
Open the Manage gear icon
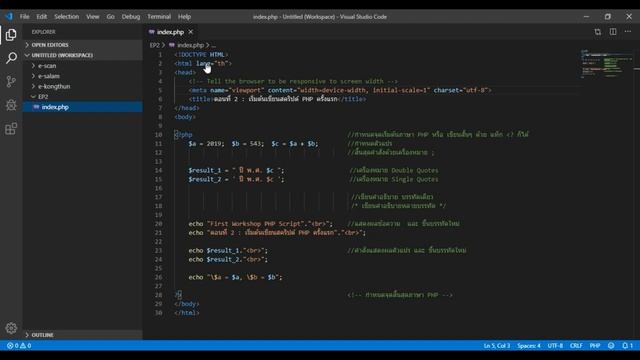(11, 328)
